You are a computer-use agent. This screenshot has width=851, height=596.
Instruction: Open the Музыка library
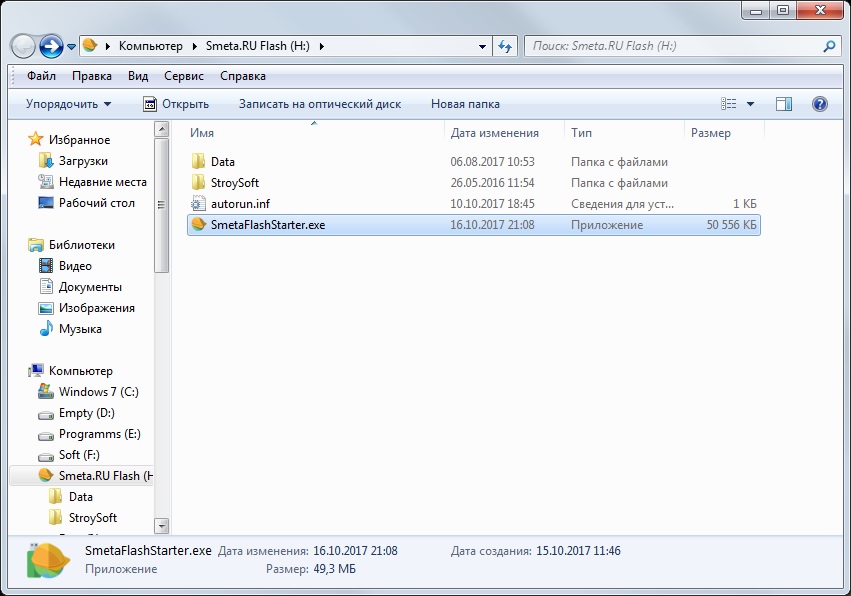(x=80, y=329)
